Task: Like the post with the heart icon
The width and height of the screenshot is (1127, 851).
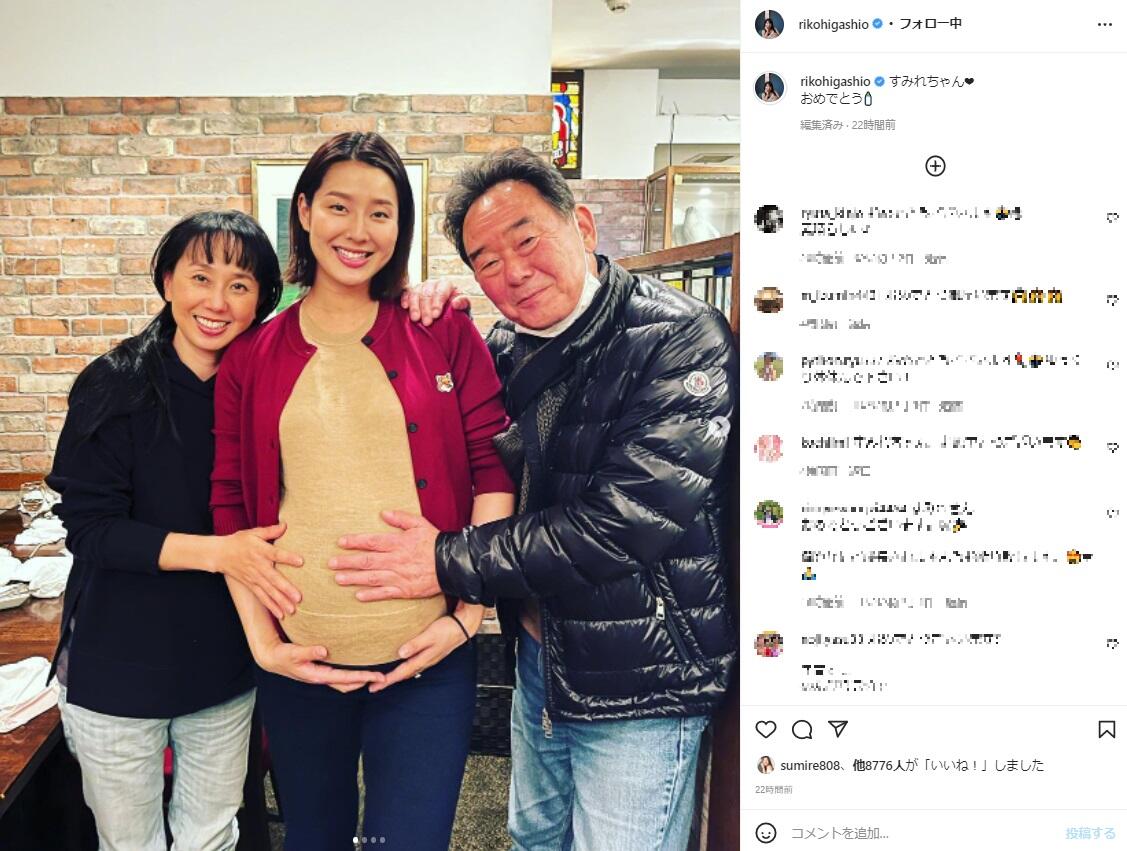Action: click(765, 730)
